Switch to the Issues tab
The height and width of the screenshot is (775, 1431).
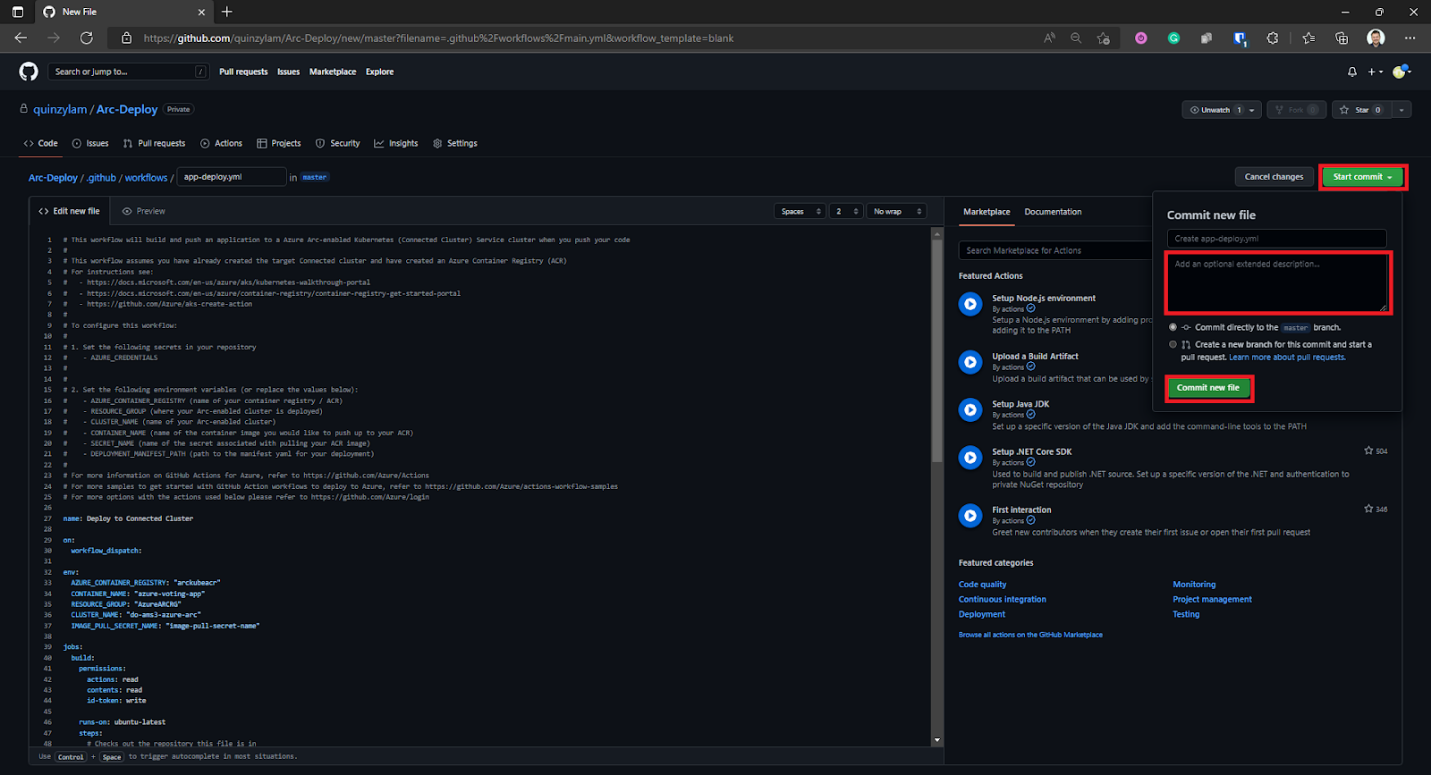(90, 143)
